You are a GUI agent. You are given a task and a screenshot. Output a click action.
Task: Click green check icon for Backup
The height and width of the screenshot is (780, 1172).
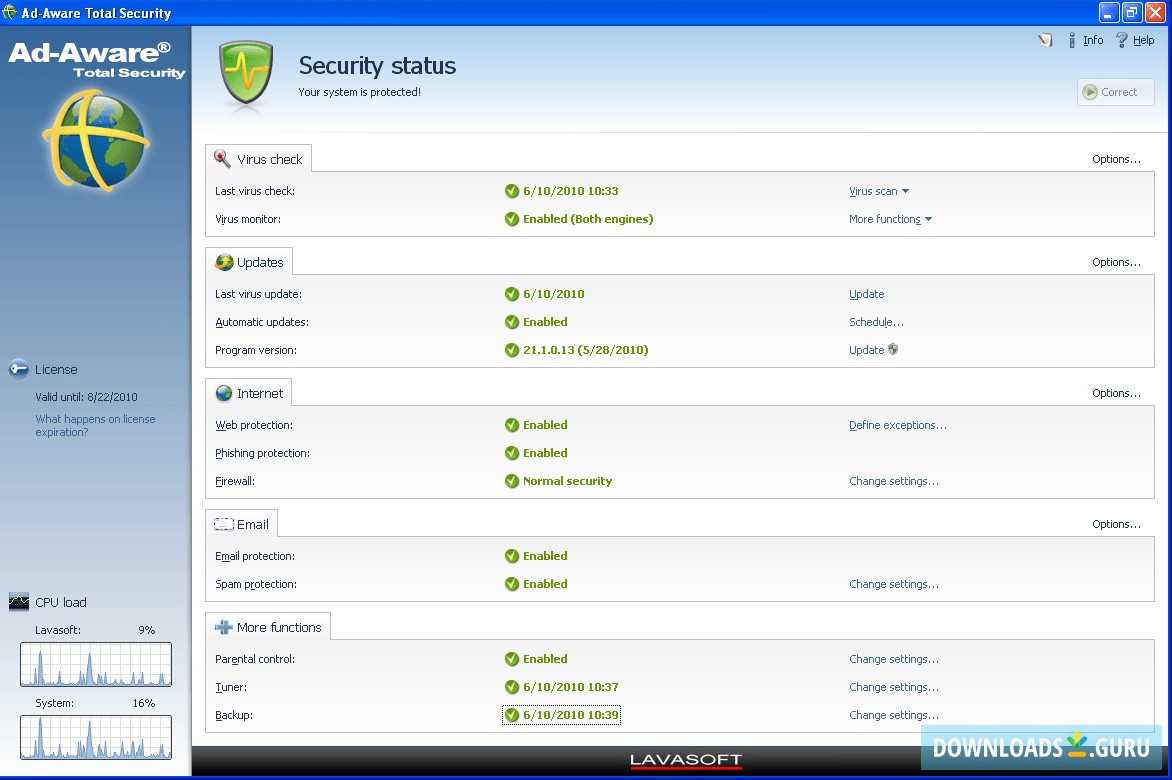point(511,715)
